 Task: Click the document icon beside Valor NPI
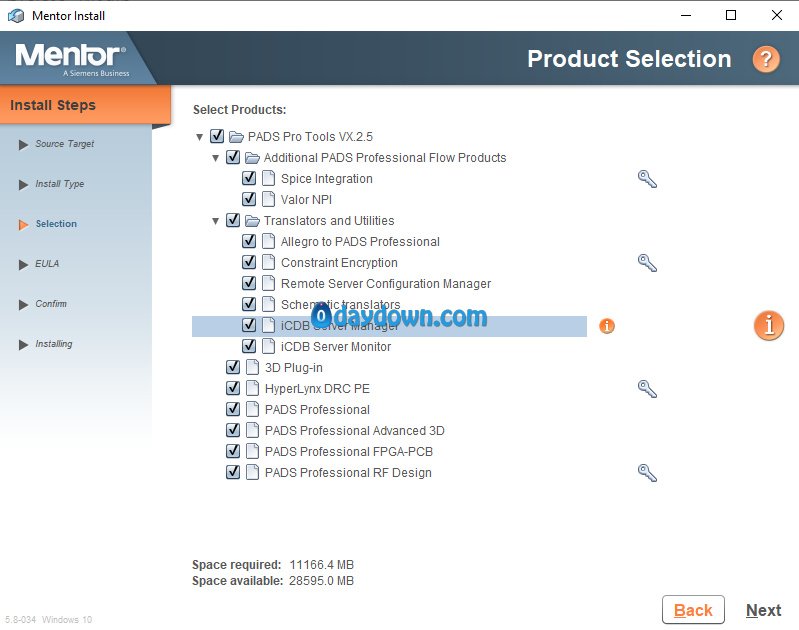269,199
